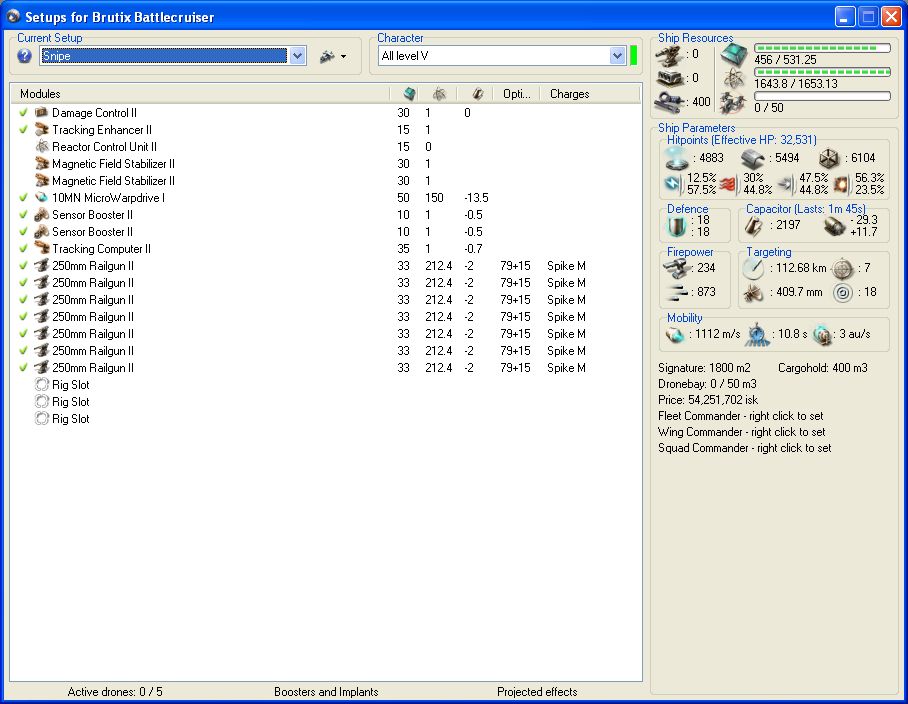The height and width of the screenshot is (704, 908).
Task: Toggle the first Sensor Booster II checkmark
Action: 23,214
